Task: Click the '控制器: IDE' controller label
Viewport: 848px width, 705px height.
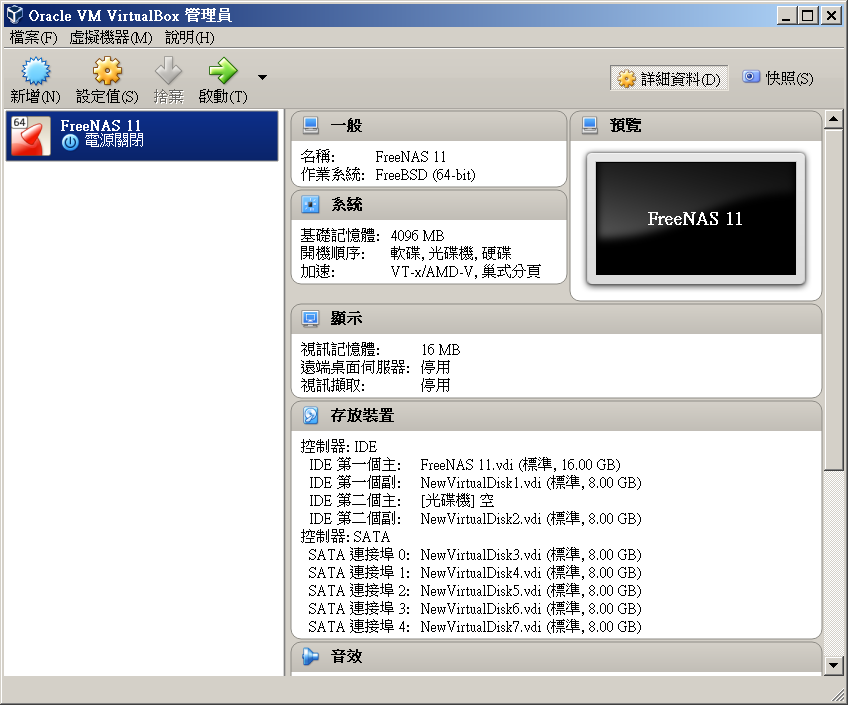Action: pos(339,447)
